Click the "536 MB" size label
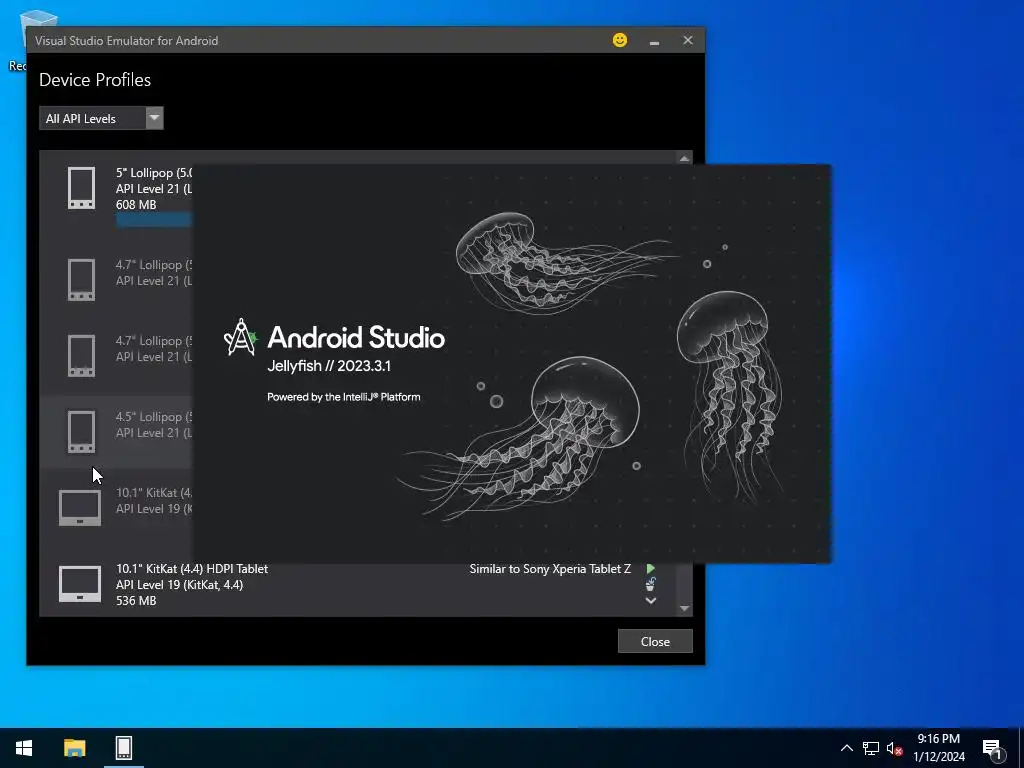Viewport: 1024px width, 768px height. coord(136,601)
